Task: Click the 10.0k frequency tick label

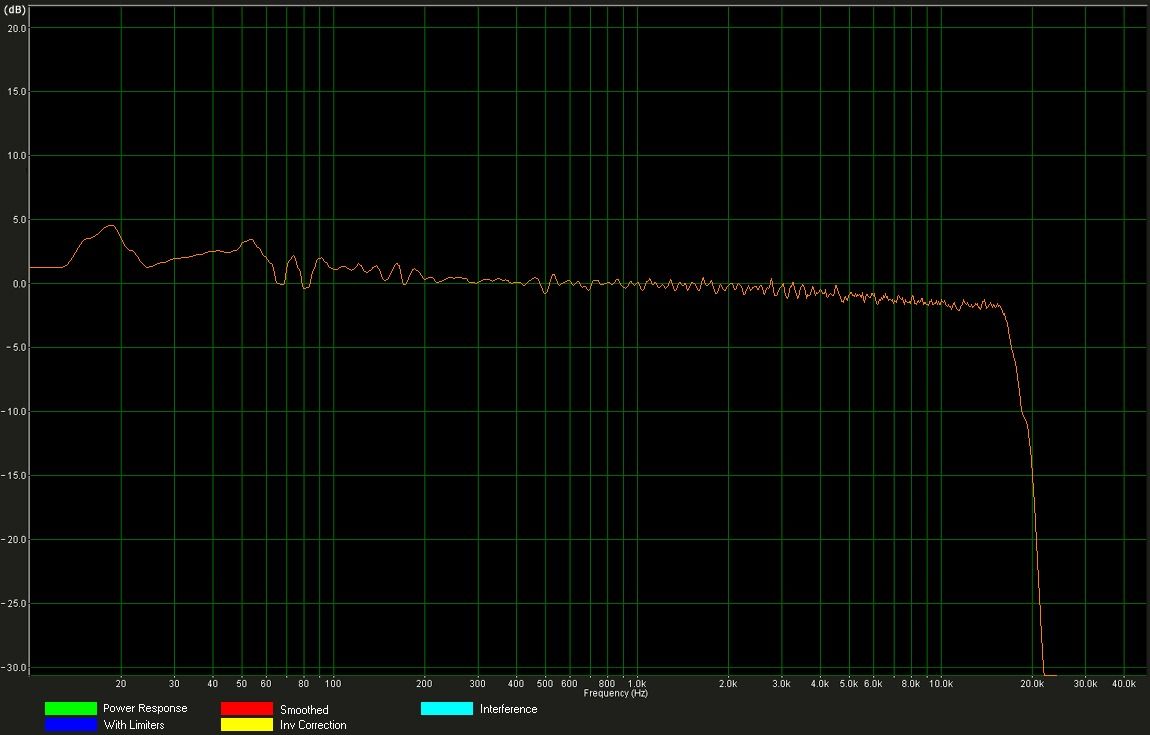Action: [x=941, y=684]
